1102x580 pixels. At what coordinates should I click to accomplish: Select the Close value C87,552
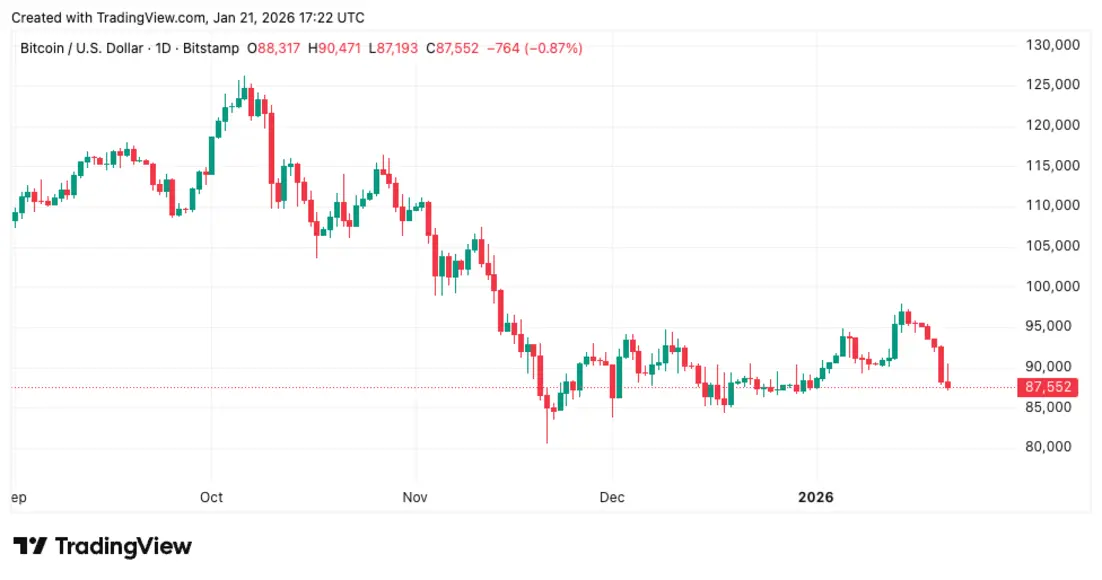point(452,49)
